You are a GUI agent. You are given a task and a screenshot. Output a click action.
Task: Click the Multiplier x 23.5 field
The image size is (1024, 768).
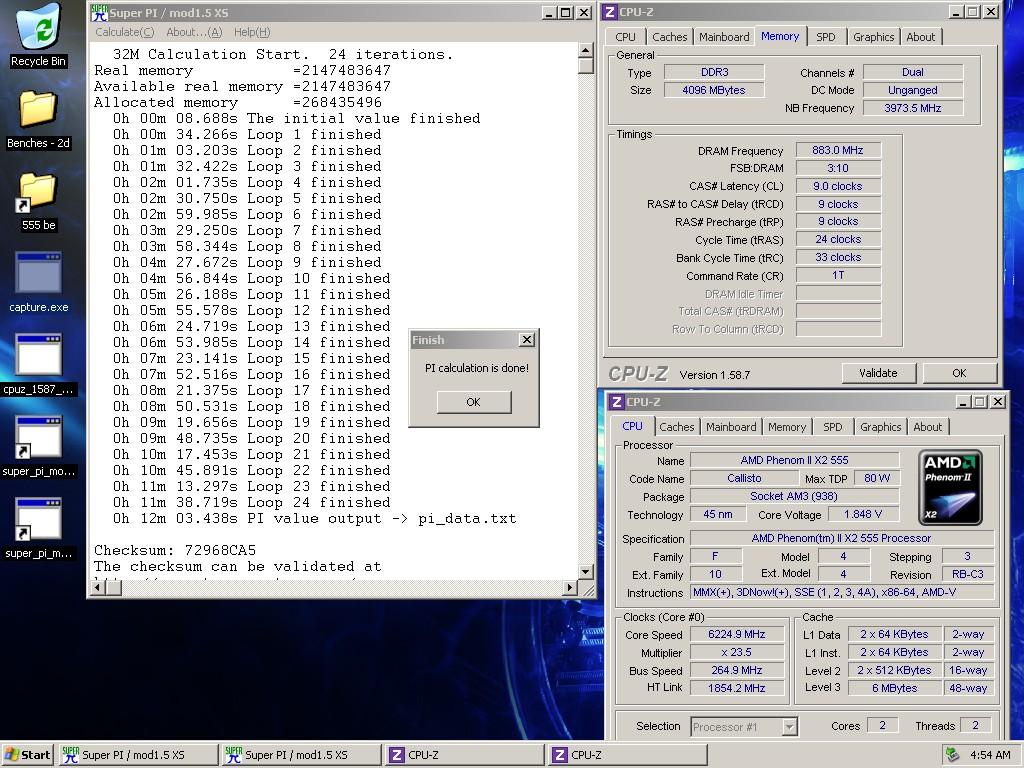[737, 652]
